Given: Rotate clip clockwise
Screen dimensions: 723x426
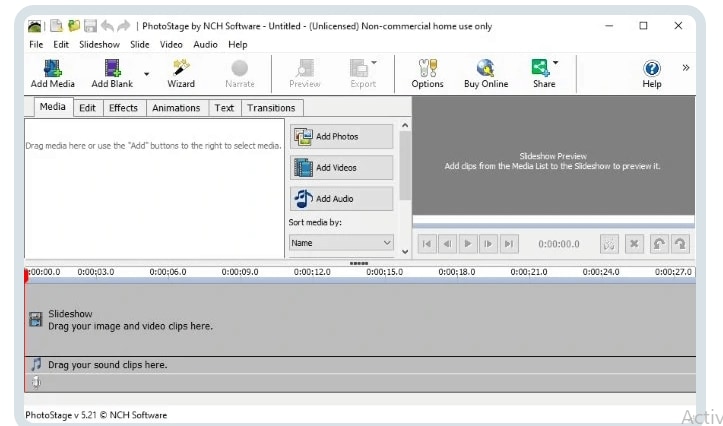Looking at the screenshot, I should [680, 244].
